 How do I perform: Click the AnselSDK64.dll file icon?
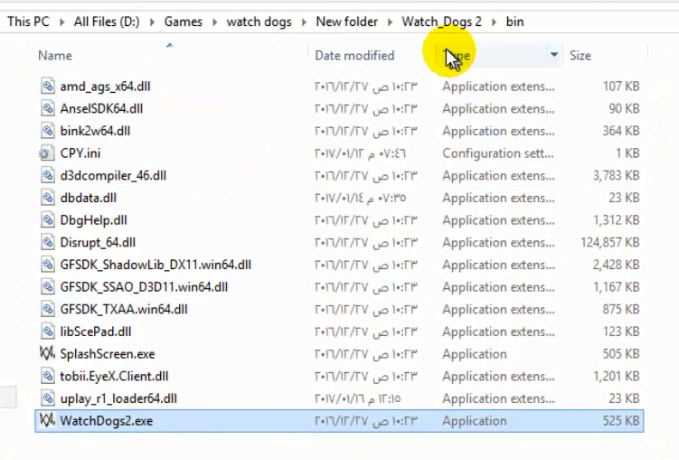[48, 108]
